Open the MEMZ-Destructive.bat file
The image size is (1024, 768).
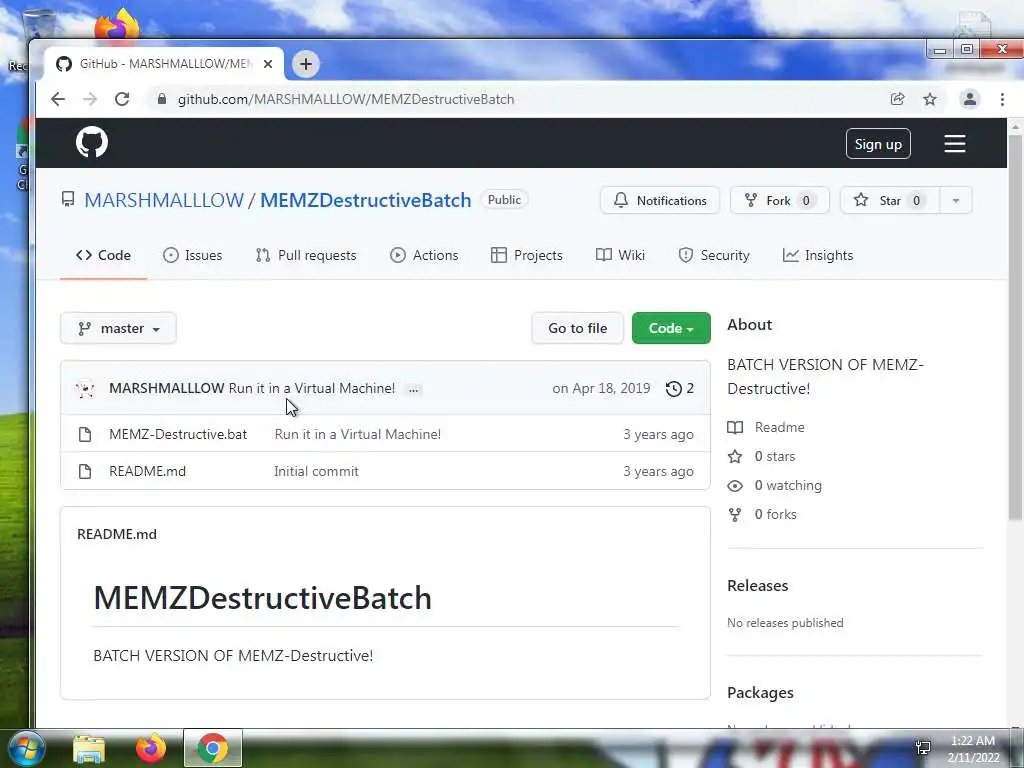(178, 434)
